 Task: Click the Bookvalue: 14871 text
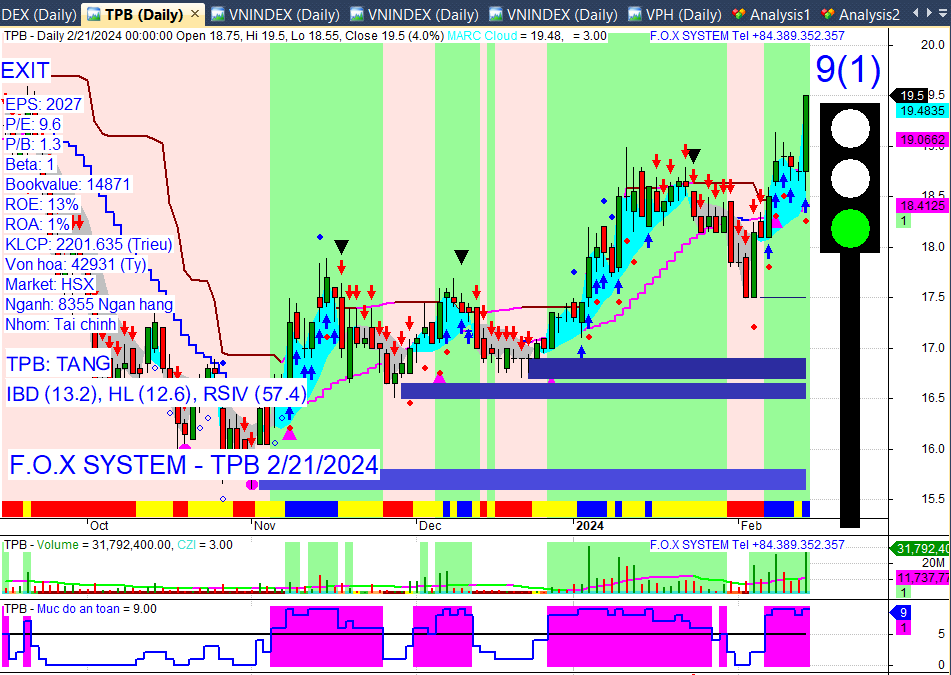(x=68, y=184)
